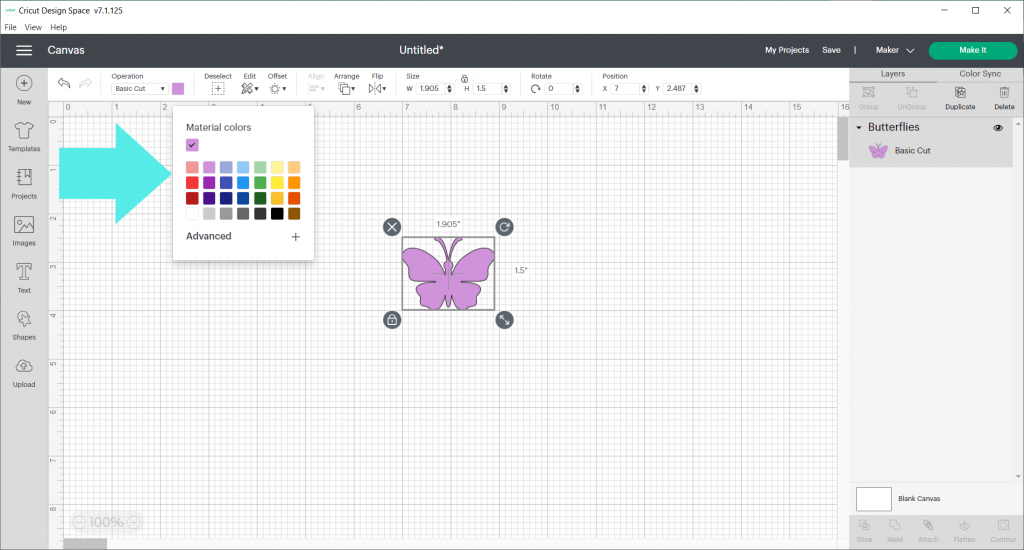Click the Flatten tool icon
This screenshot has height=550, width=1024.
[965, 525]
